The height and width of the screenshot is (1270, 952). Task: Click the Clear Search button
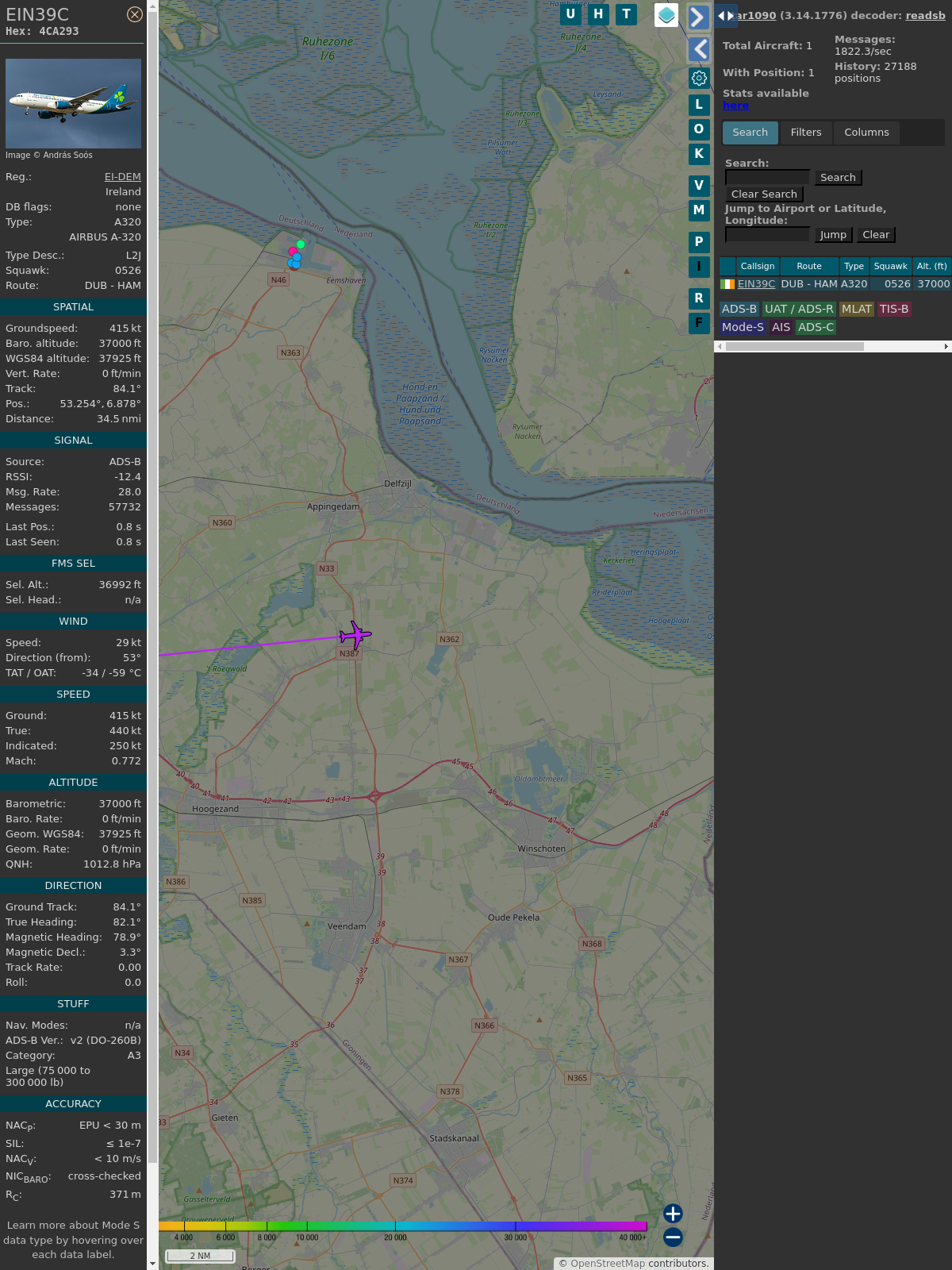[x=764, y=194]
